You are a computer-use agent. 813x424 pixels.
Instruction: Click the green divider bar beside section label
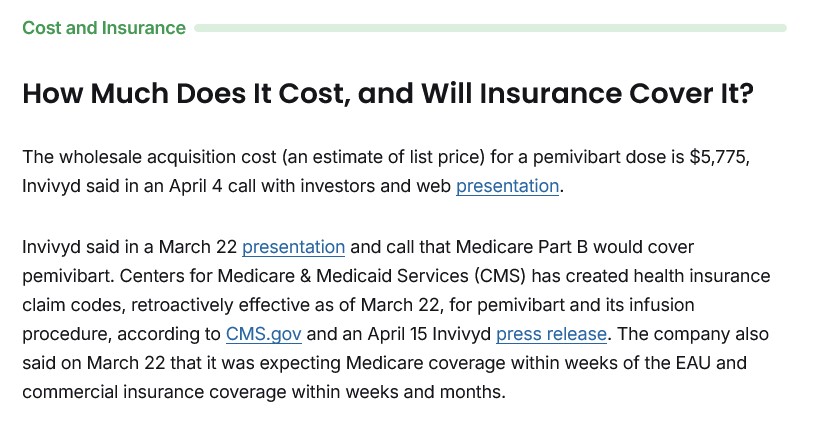490,28
